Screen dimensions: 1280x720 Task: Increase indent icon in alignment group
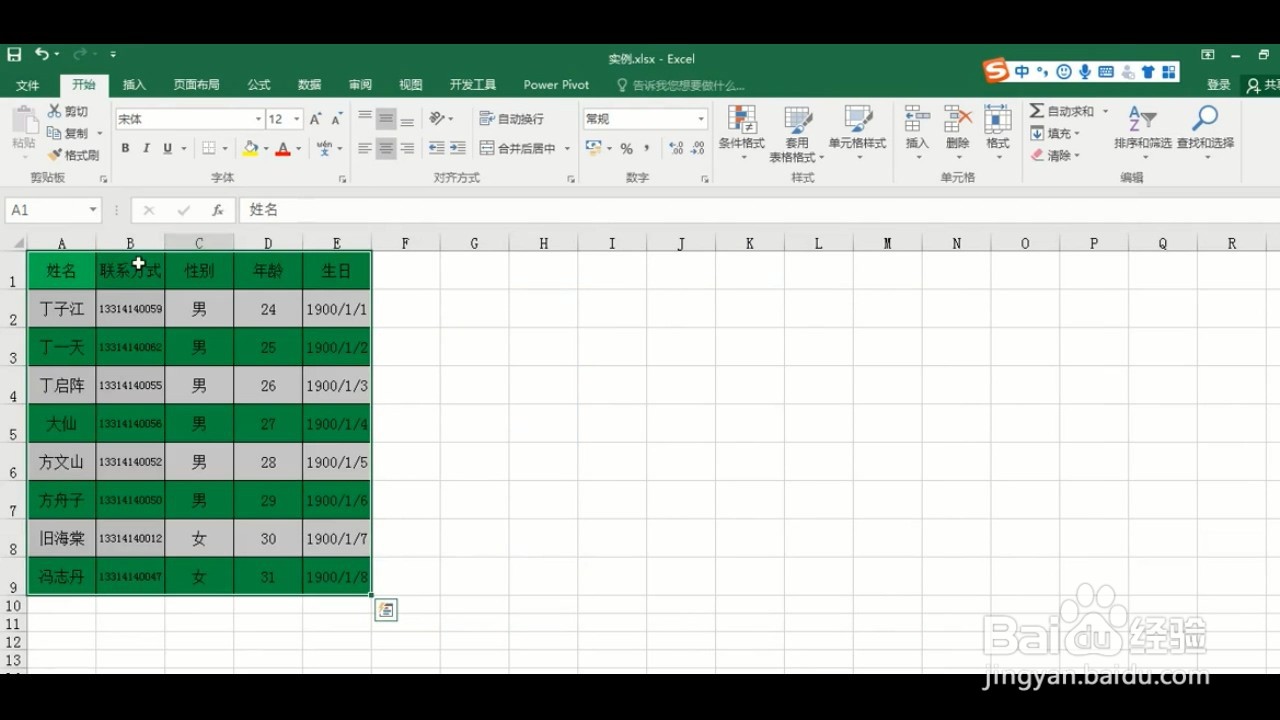pyautogui.click(x=458, y=148)
